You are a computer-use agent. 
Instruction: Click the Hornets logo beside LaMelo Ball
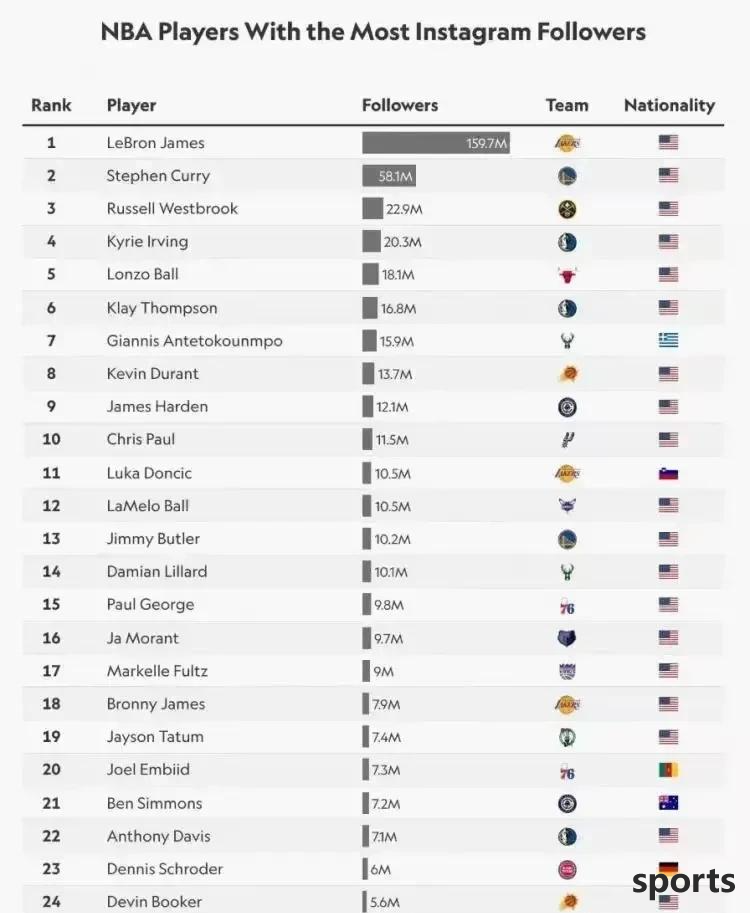pyautogui.click(x=567, y=505)
